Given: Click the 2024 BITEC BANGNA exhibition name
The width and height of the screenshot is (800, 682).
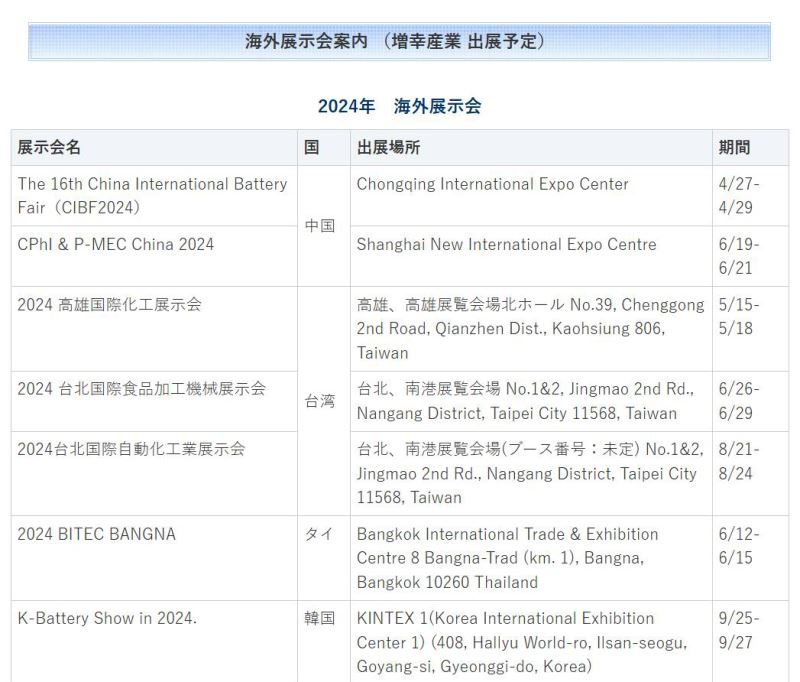Looking at the screenshot, I should click(96, 534).
